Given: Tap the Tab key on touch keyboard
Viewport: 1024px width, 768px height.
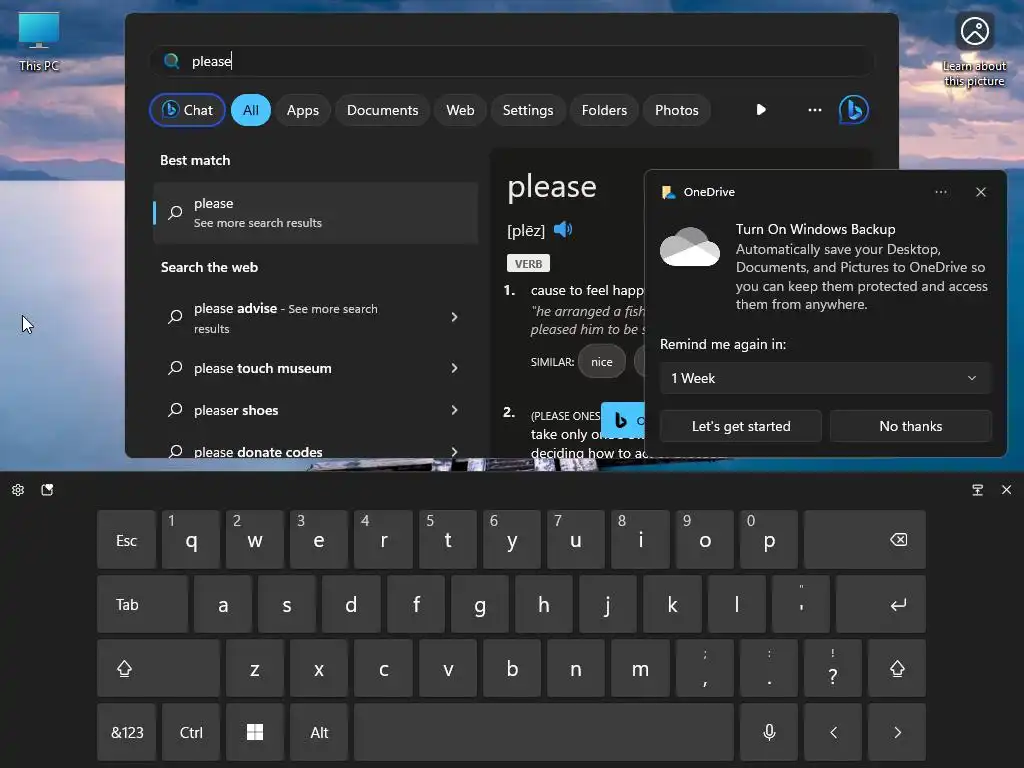Looking at the screenshot, I should [143, 604].
